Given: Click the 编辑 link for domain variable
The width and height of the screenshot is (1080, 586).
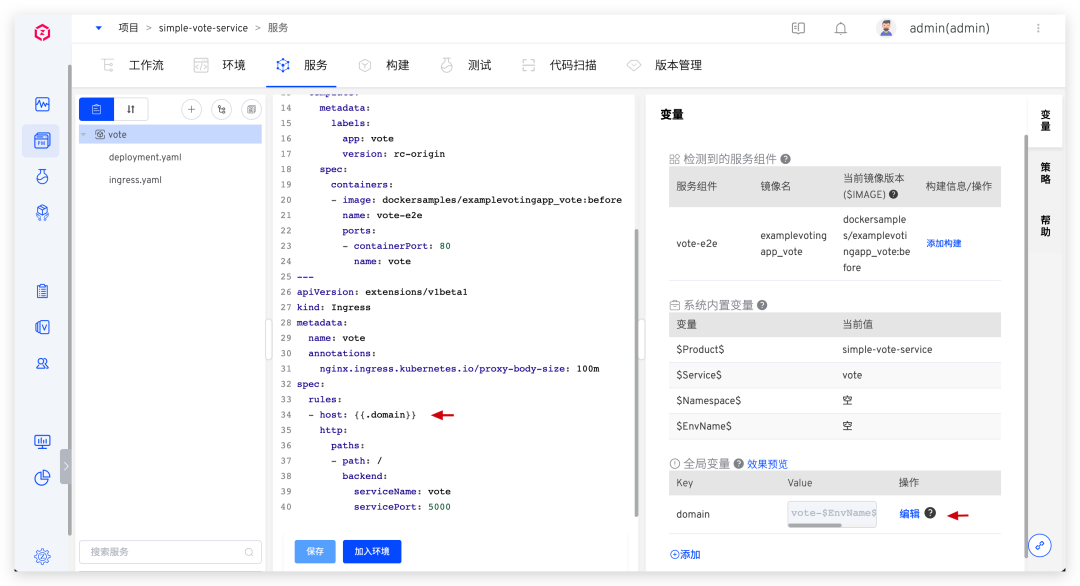Looking at the screenshot, I should (x=909, y=514).
